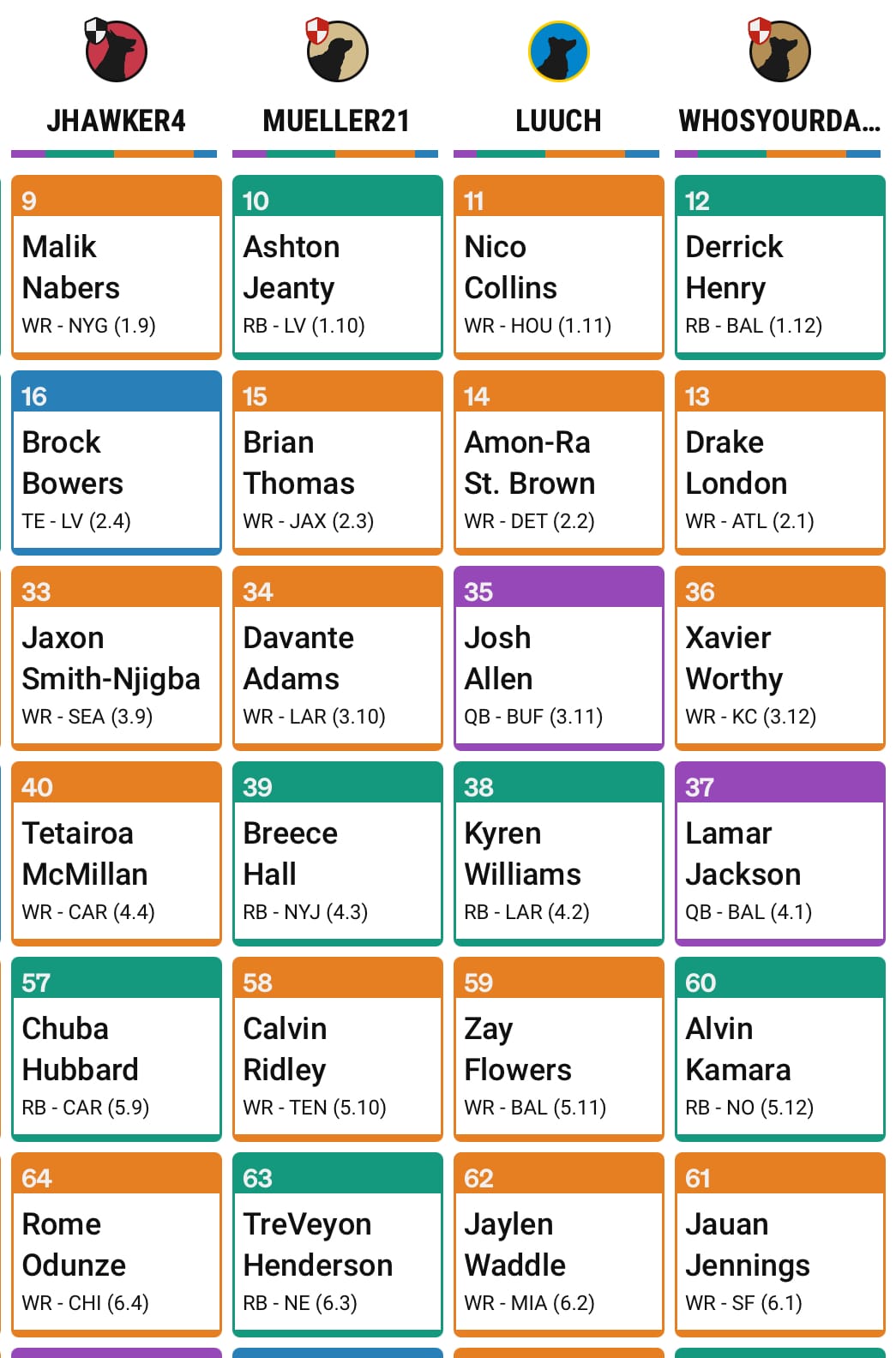896x1358 pixels.
Task: Select Malik Nabers pick card
Action: point(117,267)
